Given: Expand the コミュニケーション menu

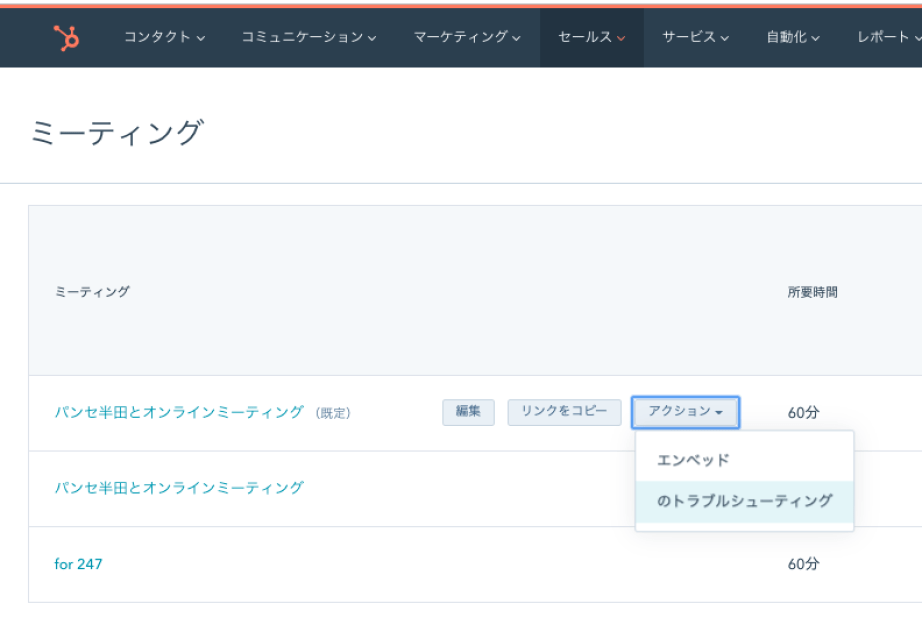Looking at the screenshot, I should [x=308, y=38].
